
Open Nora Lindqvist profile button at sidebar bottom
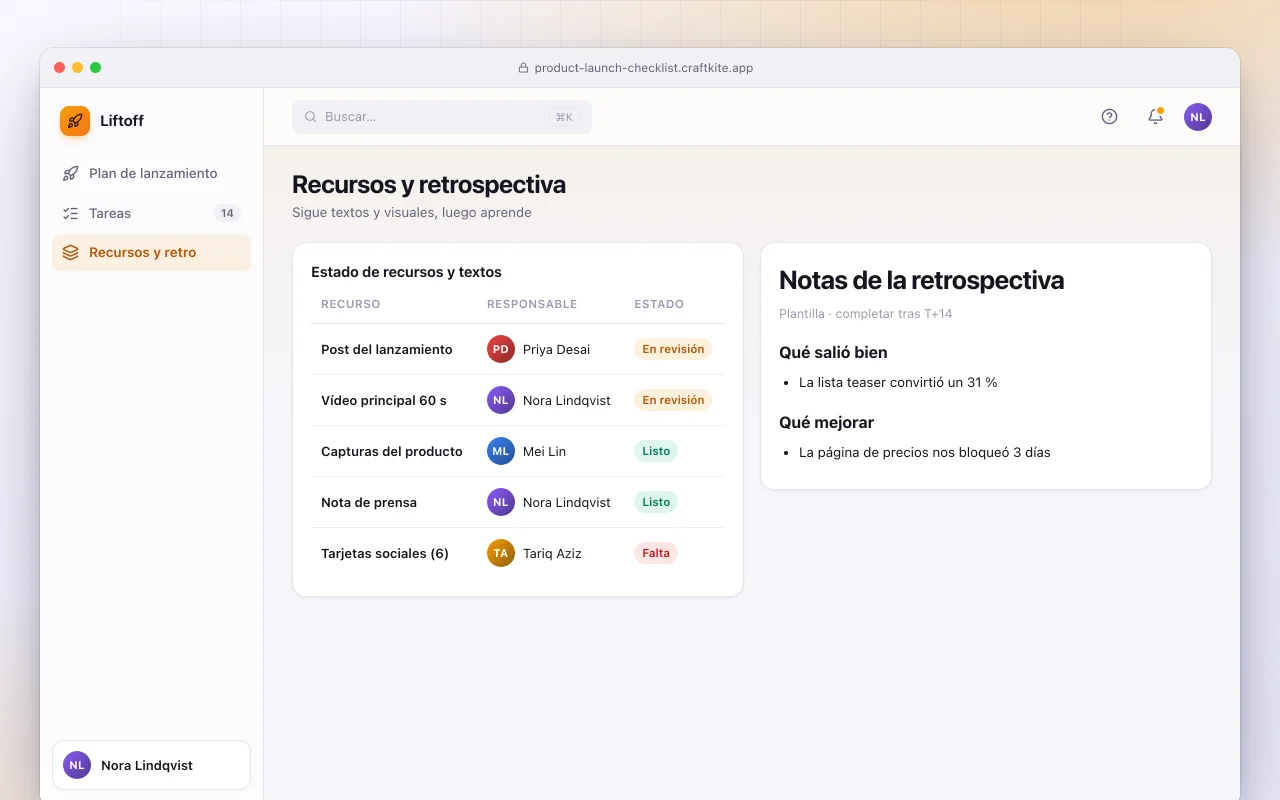click(x=151, y=765)
